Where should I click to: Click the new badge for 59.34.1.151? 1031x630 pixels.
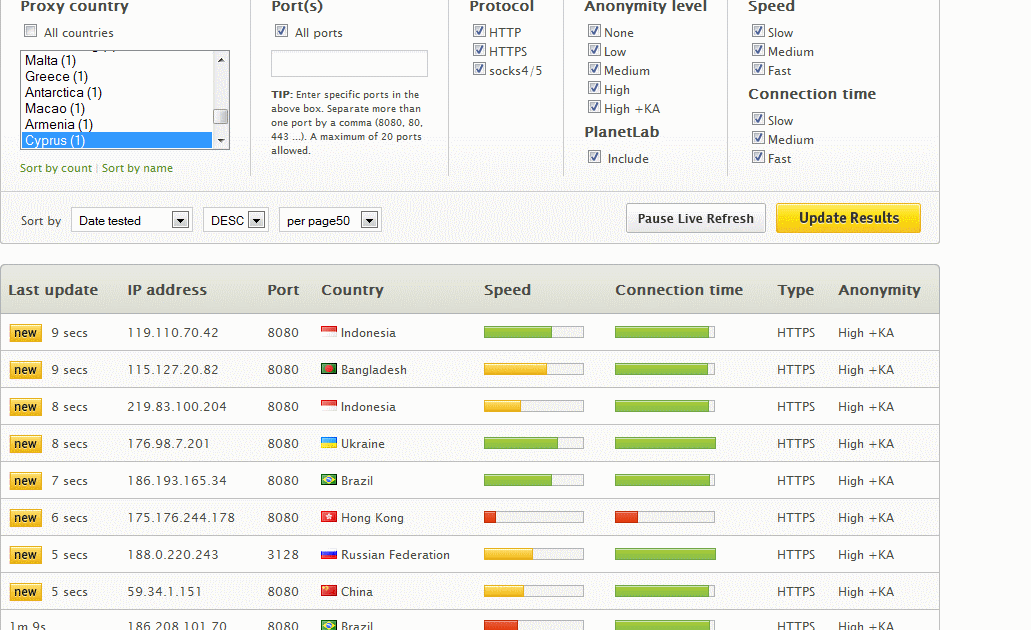[26, 592]
